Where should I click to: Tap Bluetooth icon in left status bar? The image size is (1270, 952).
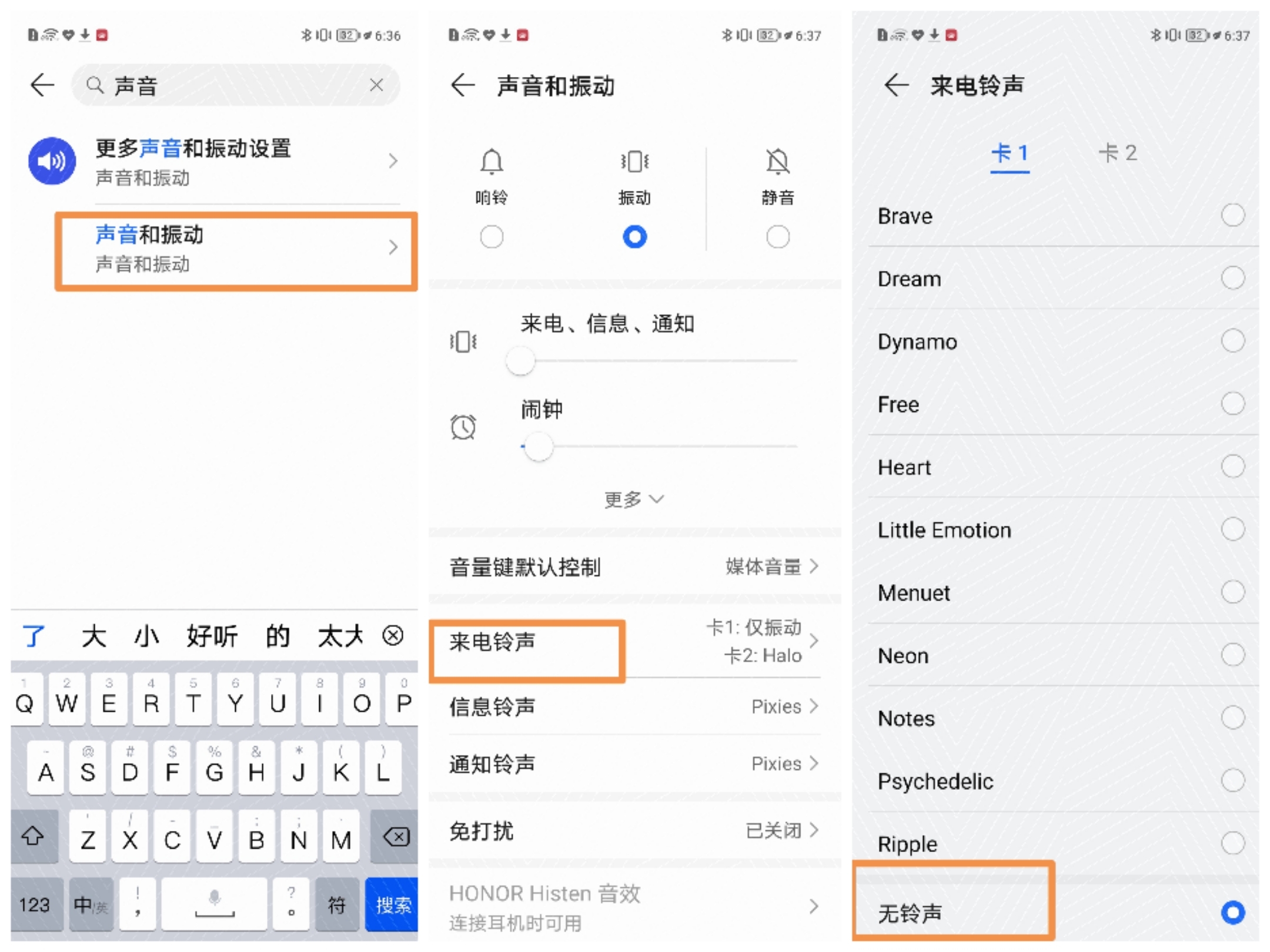coord(305,35)
